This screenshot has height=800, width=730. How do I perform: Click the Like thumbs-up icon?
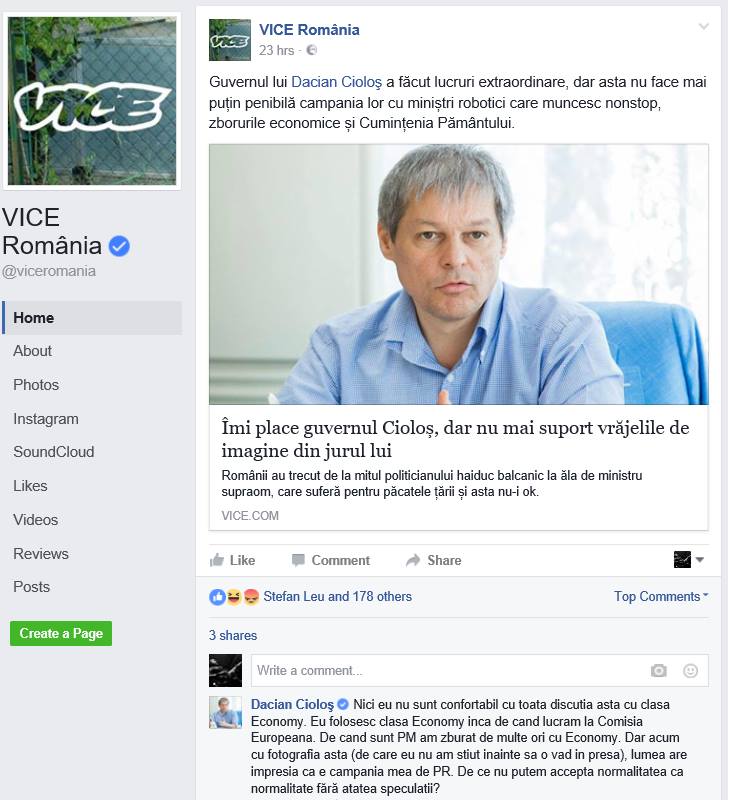pyautogui.click(x=217, y=560)
